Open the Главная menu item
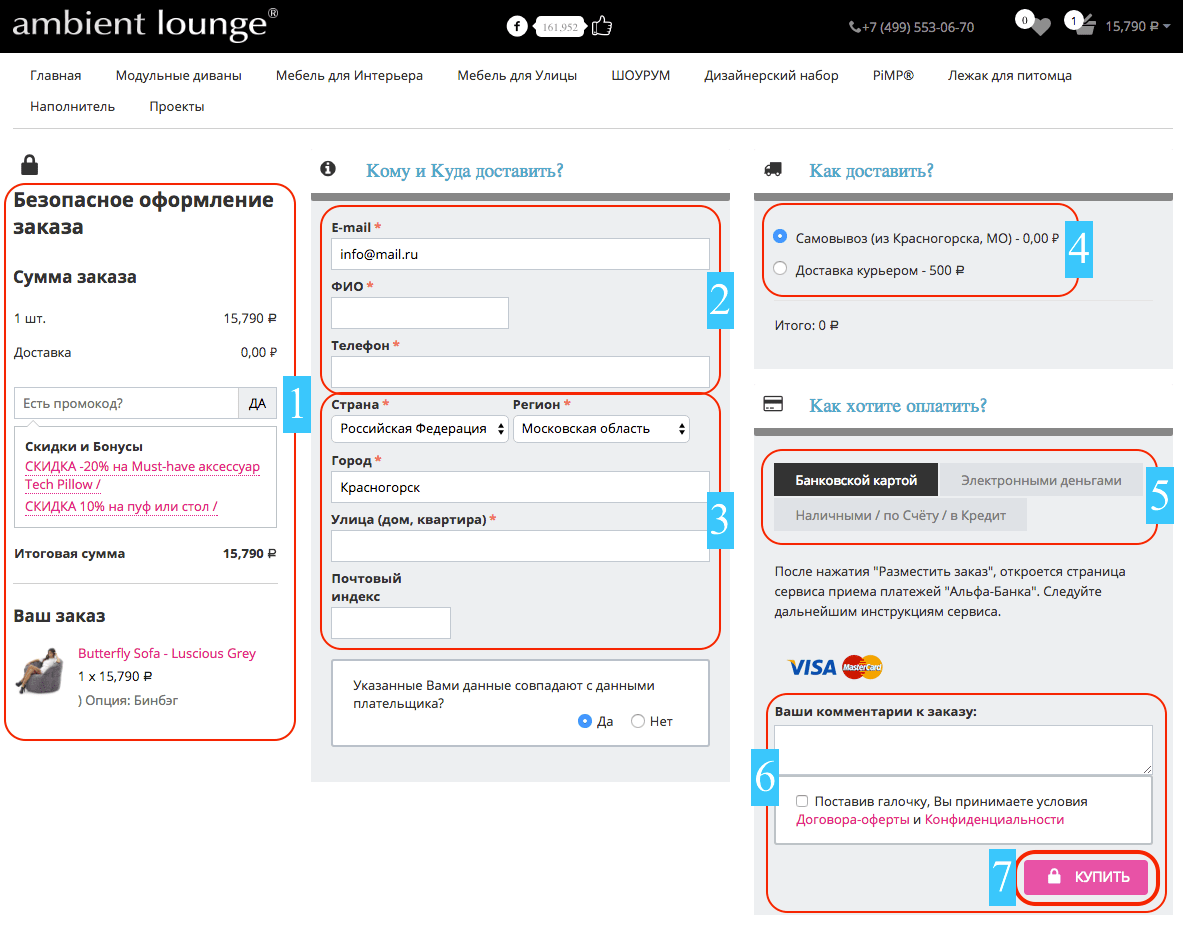1183x926 pixels. pyautogui.click(x=56, y=75)
